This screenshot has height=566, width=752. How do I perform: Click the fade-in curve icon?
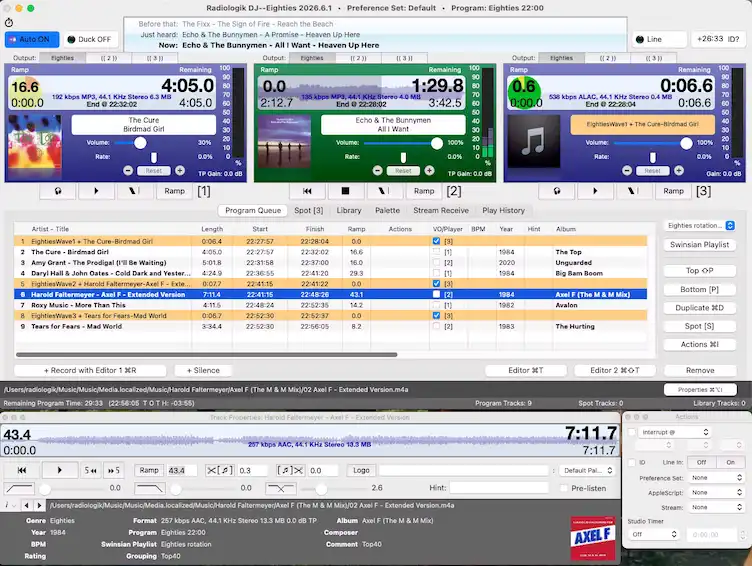[19, 488]
